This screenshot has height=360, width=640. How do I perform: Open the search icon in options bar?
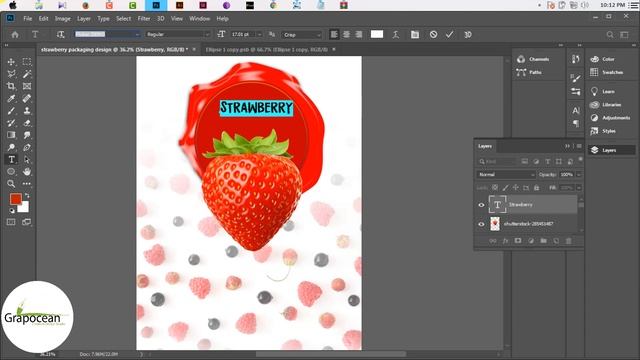click(610, 35)
